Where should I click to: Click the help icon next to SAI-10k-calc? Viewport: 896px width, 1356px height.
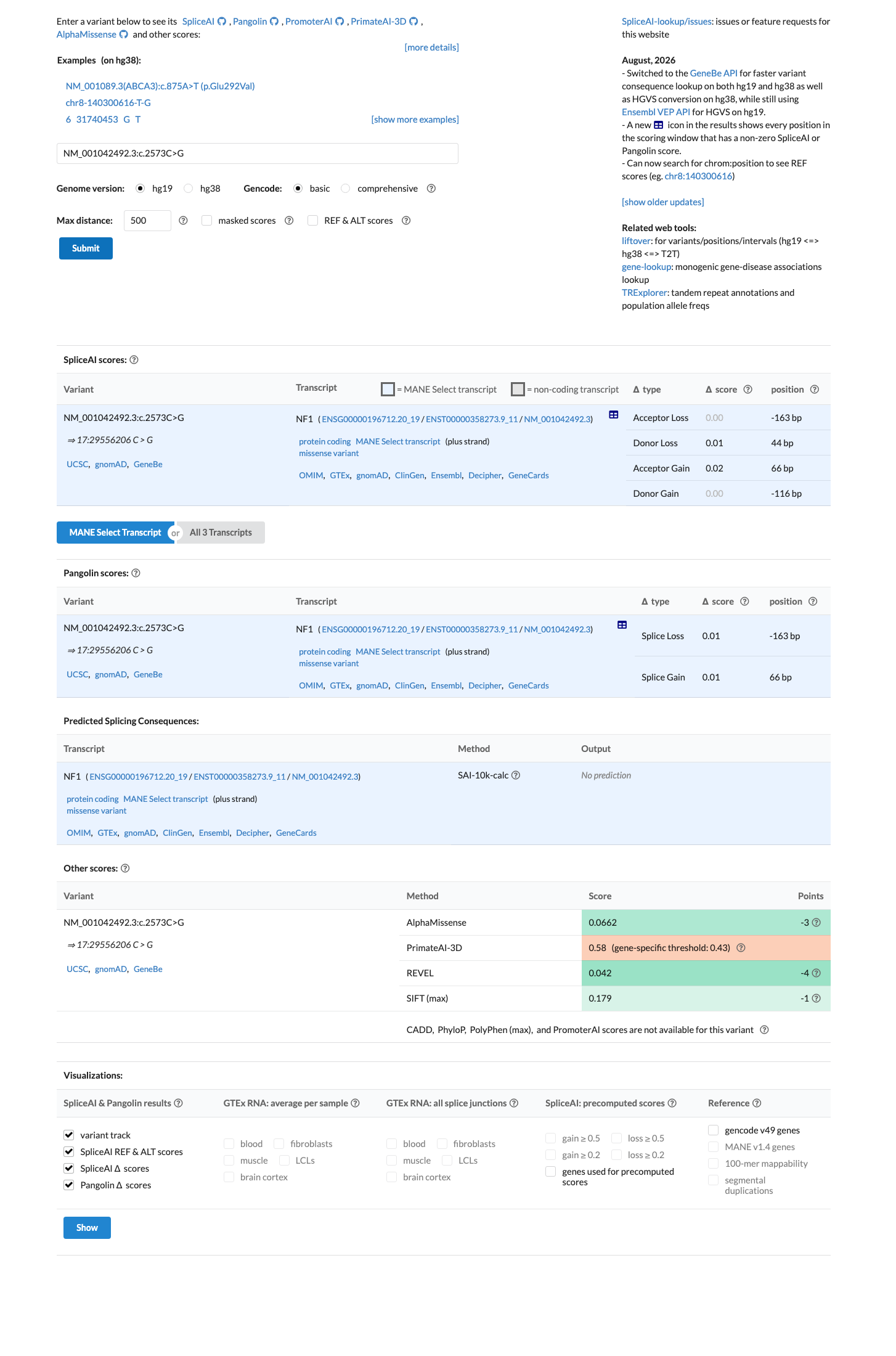coord(516,775)
